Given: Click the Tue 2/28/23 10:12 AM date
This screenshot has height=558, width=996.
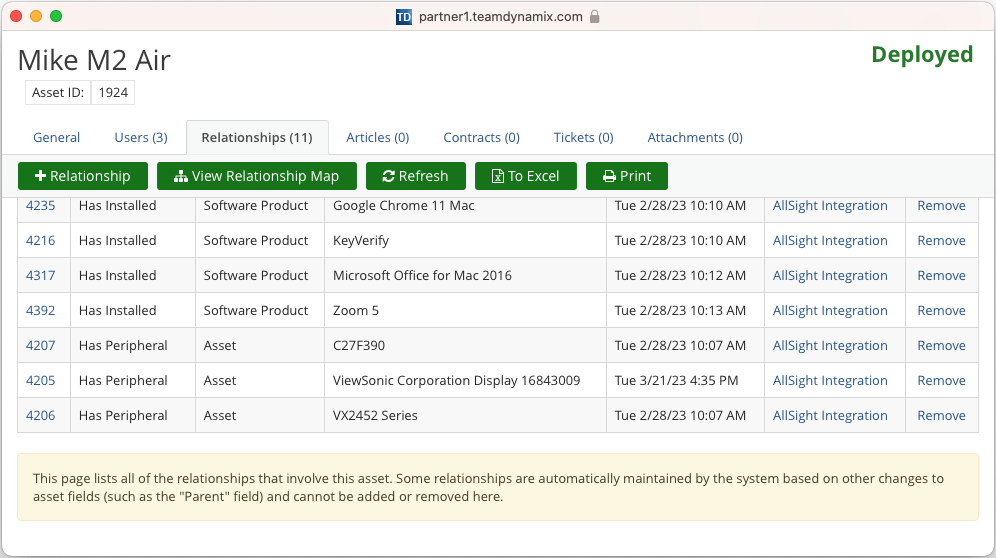Looking at the screenshot, I should (680, 275).
